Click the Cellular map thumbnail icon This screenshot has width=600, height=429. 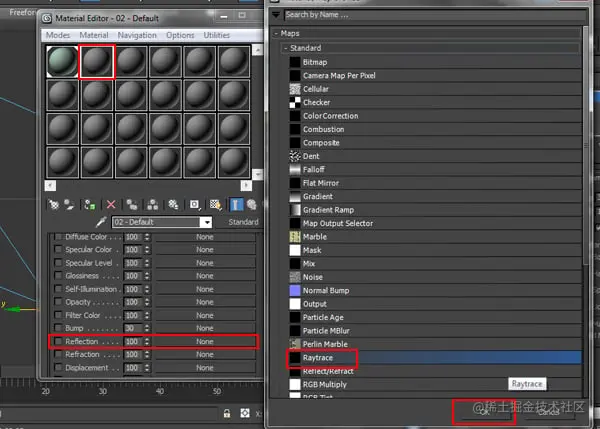(295, 89)
